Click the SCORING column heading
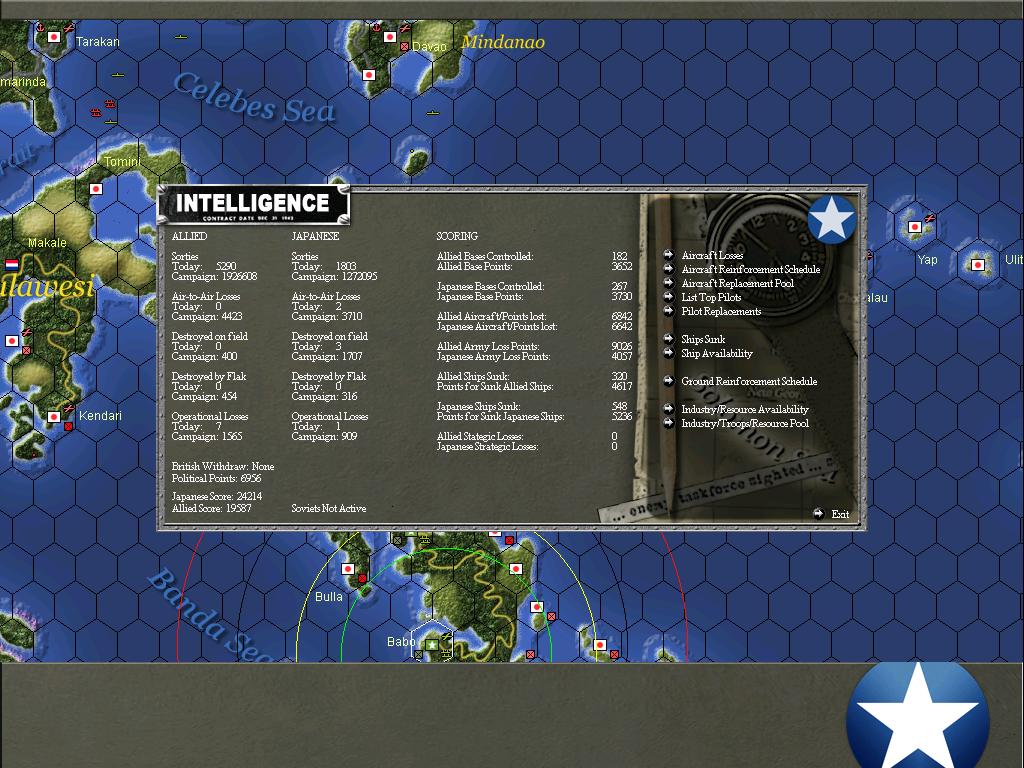Viewport: 1024px width, 768px height. (x=457, y=236)
